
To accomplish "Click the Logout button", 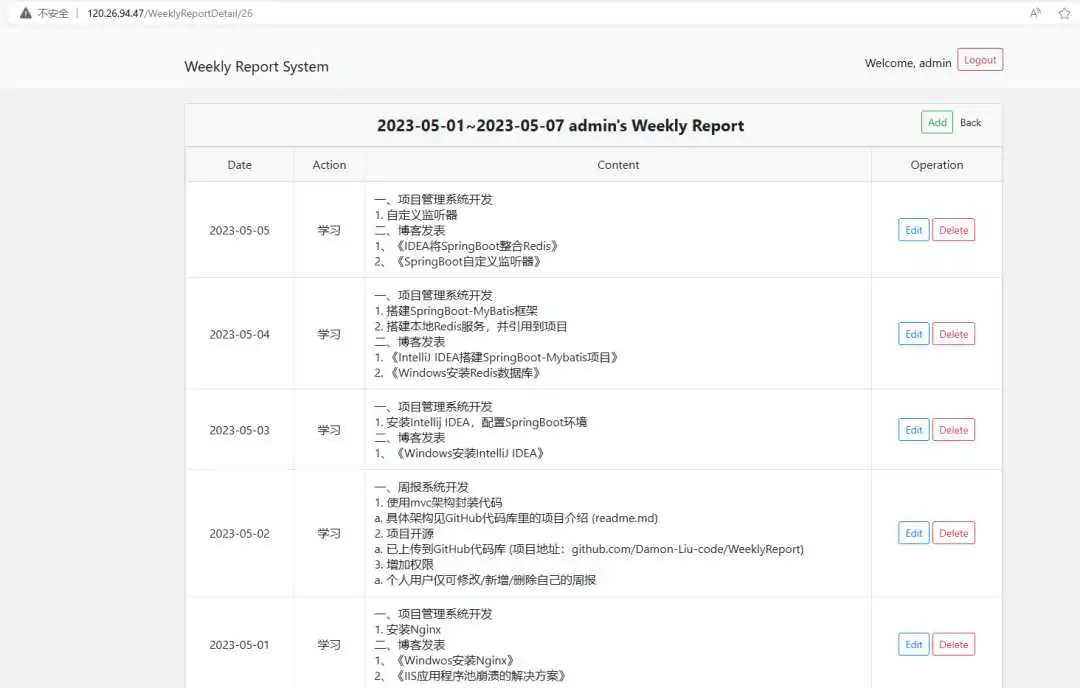I will click(x=979, y=60).
